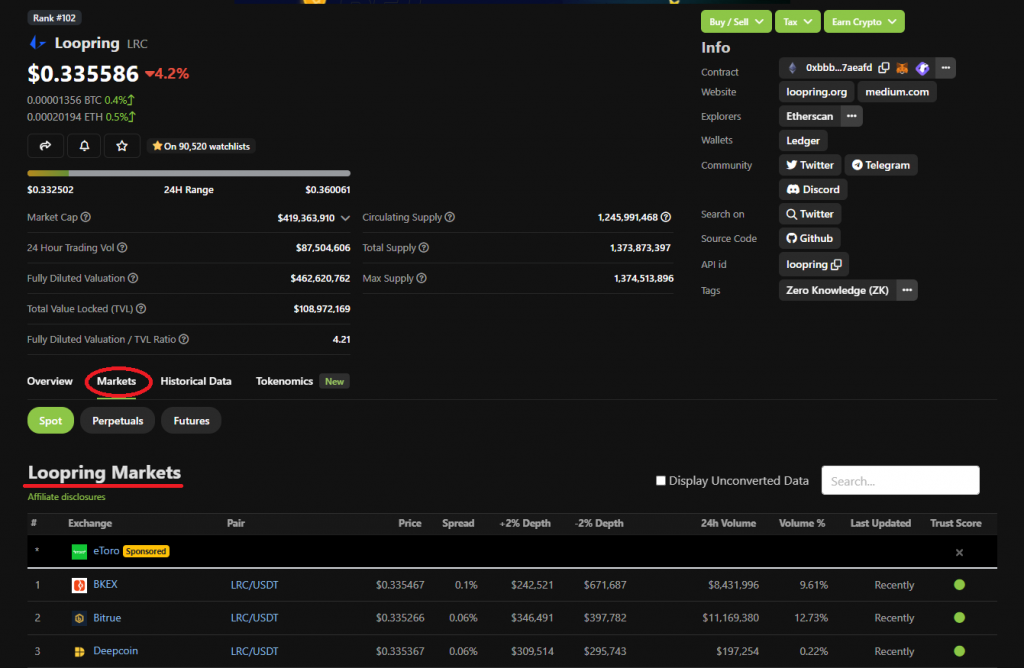Open the Historical Data tab
This screenshot has width=1024, height=668.
tap(196, 381)
